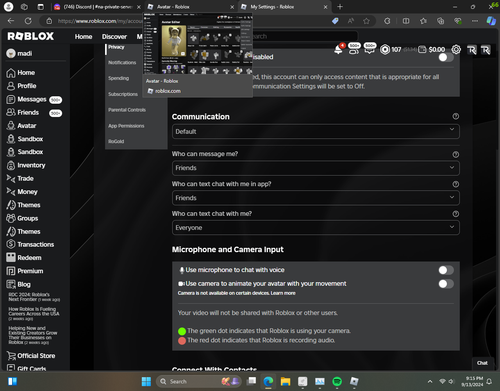Screen dimensions: 500x391
Task: Click the browser refresh icon
Action: (28, 21)
